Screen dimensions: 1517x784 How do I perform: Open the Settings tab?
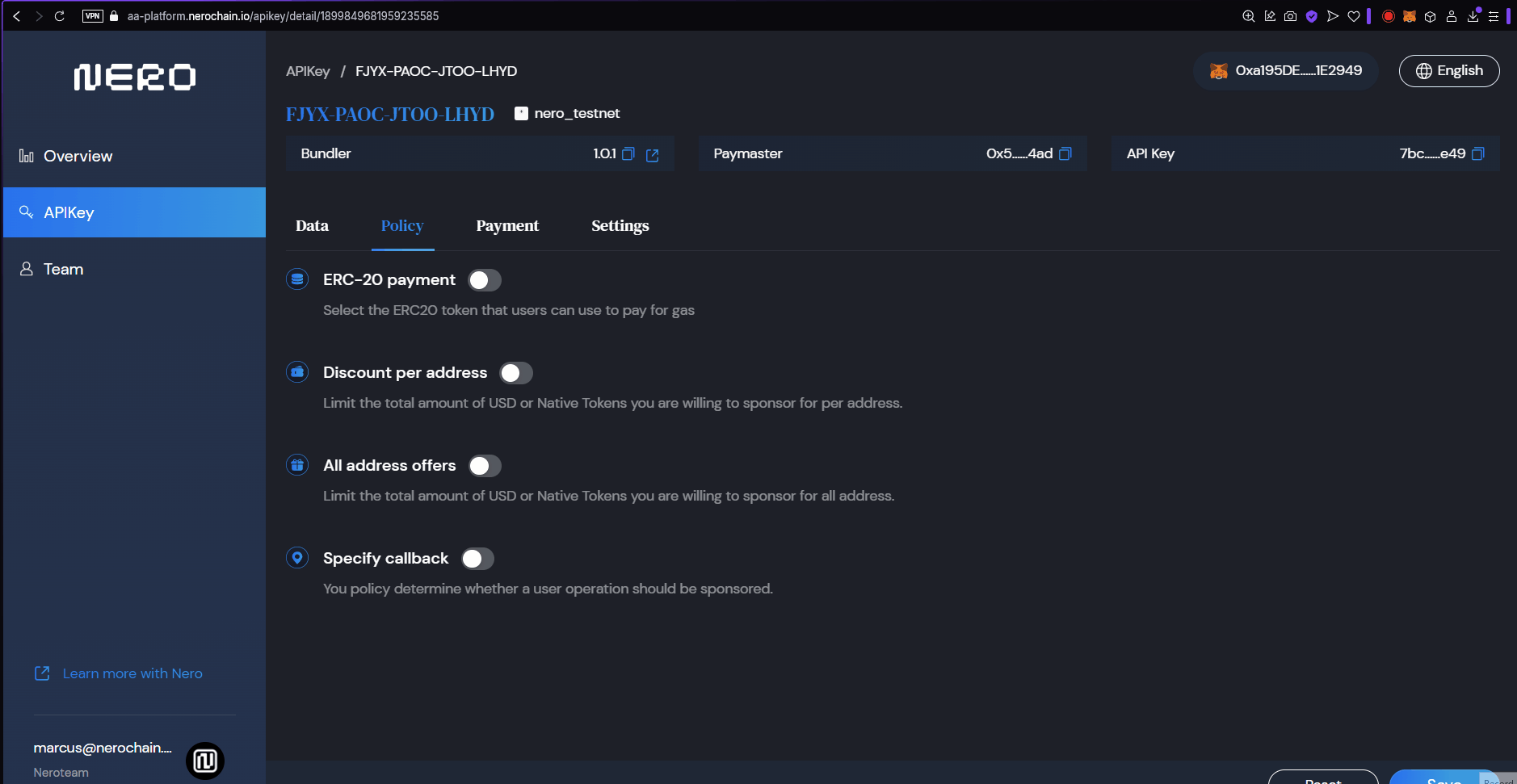(620, 226)
